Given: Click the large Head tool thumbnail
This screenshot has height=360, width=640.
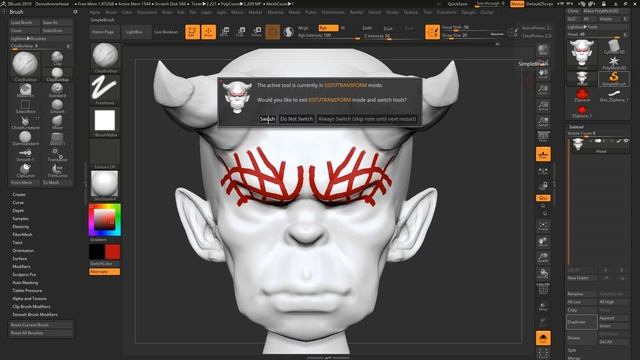Looking at the screenshot, I should click(x=581, y=53).
